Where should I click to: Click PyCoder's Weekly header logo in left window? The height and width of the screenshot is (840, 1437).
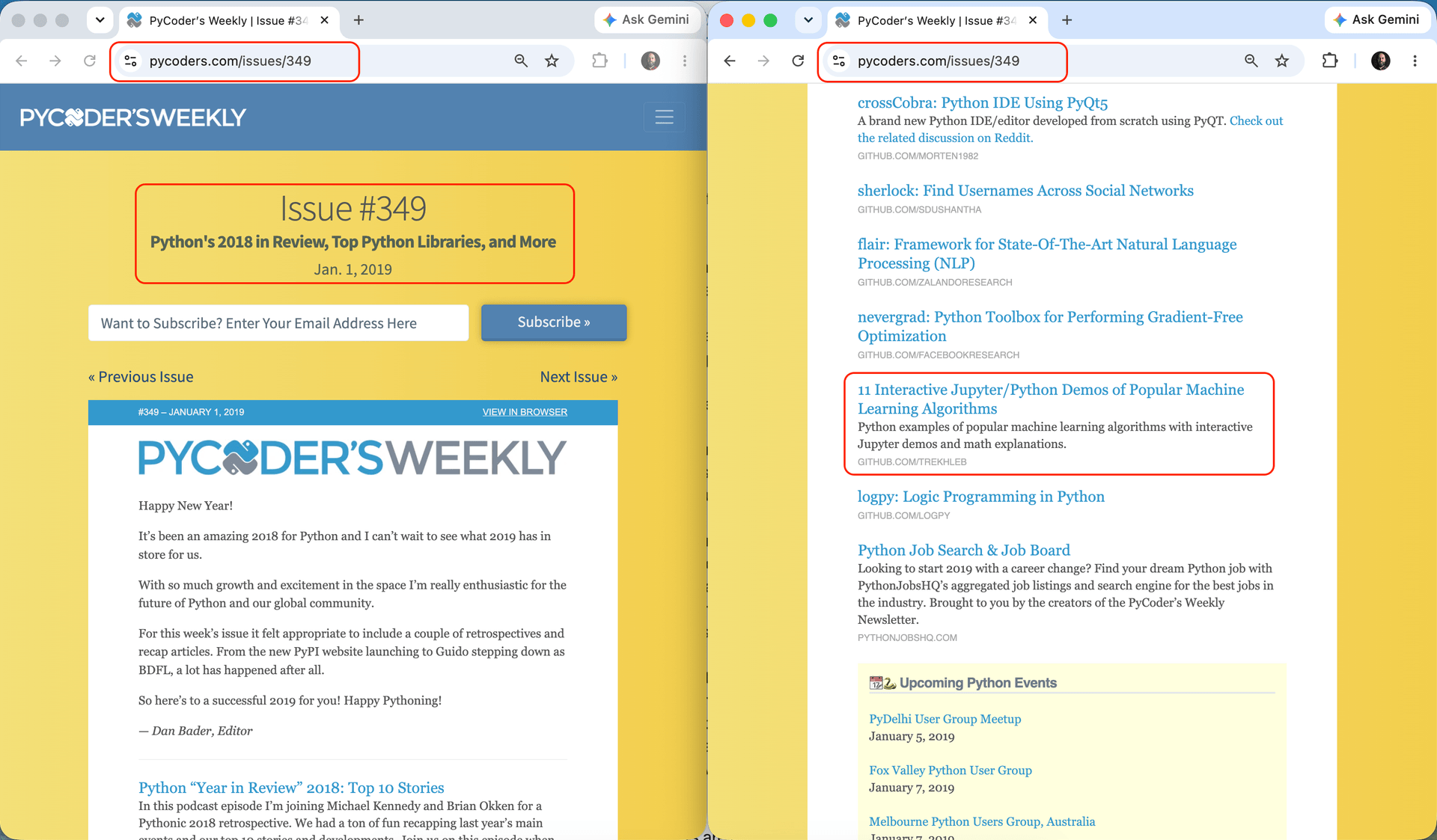(x=132, y=117)
